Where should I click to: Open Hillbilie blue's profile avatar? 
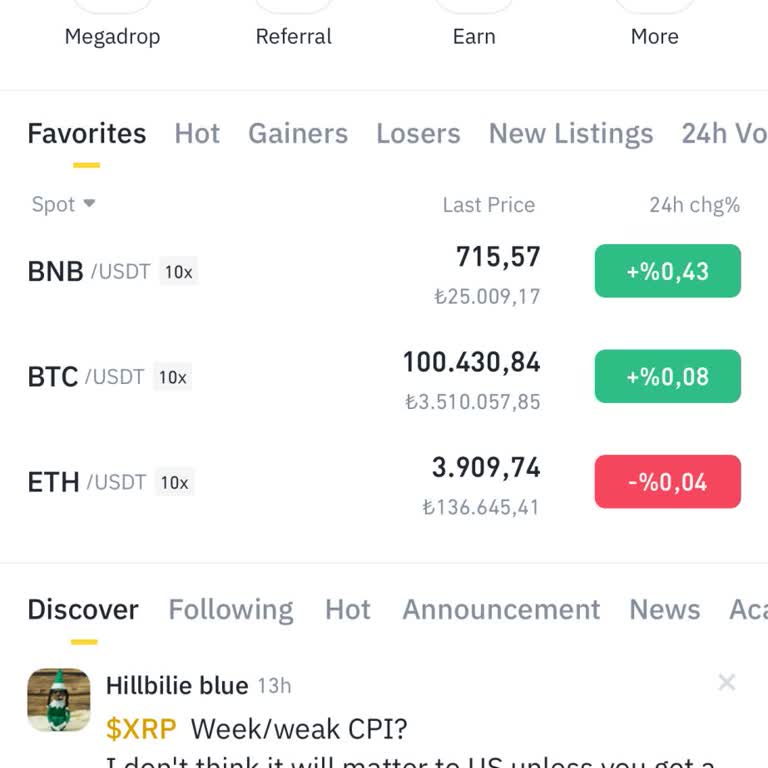[59, 700]
